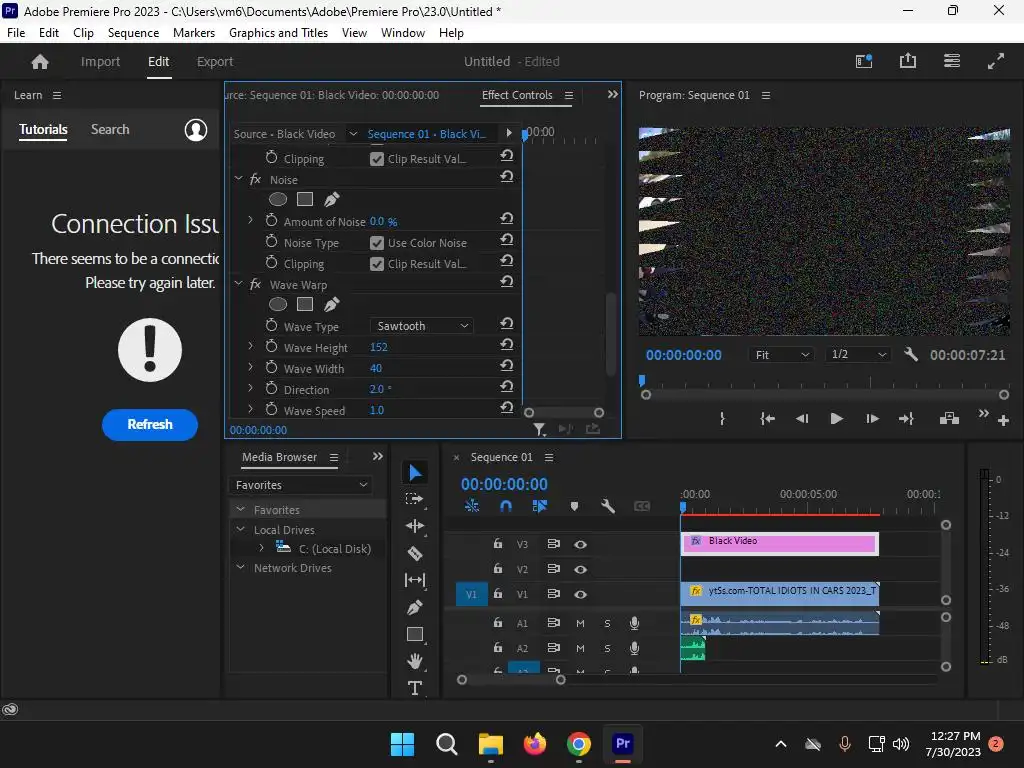Screen dimensions: 1024x768
Task: Open Program monitor settings wrench
Action: [x=910, y=355]
